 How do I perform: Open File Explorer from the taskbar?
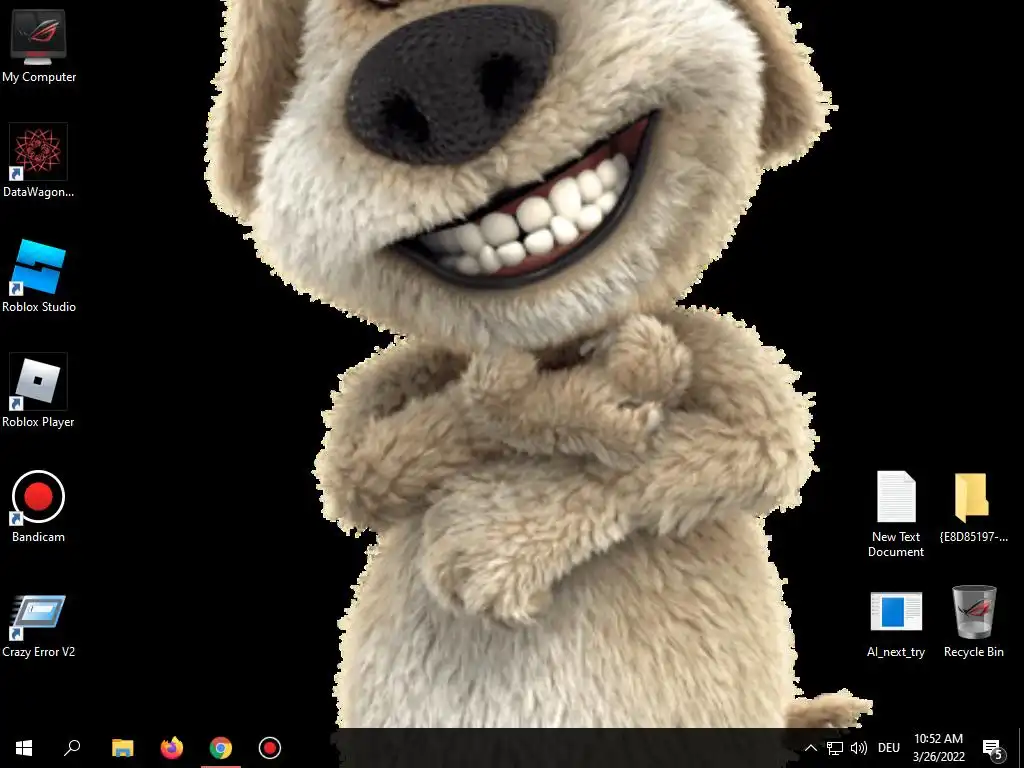coord(122,748)
